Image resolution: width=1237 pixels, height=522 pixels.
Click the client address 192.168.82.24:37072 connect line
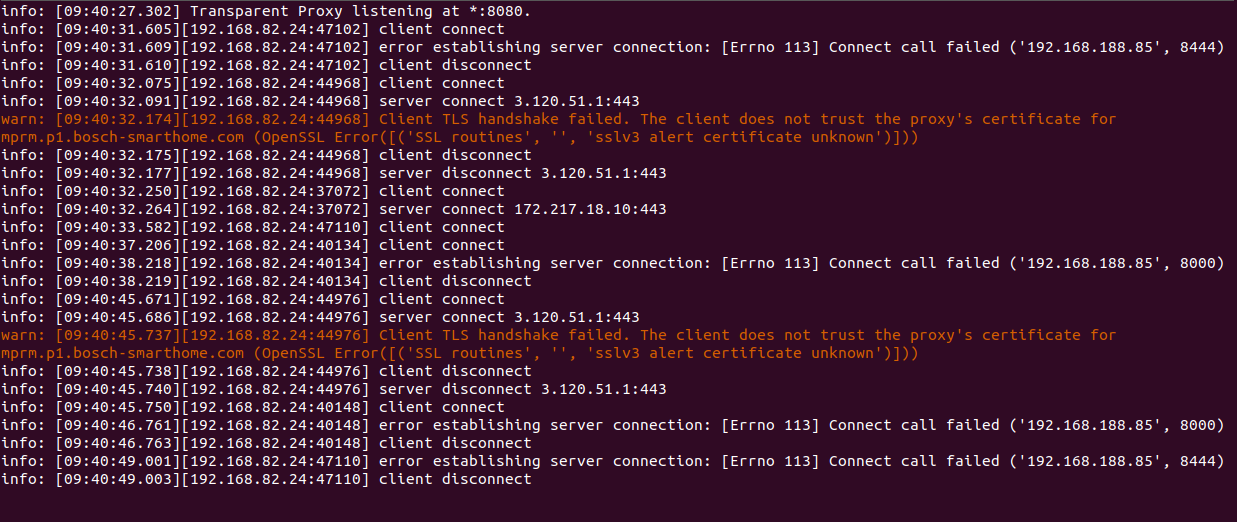(253, 191)
